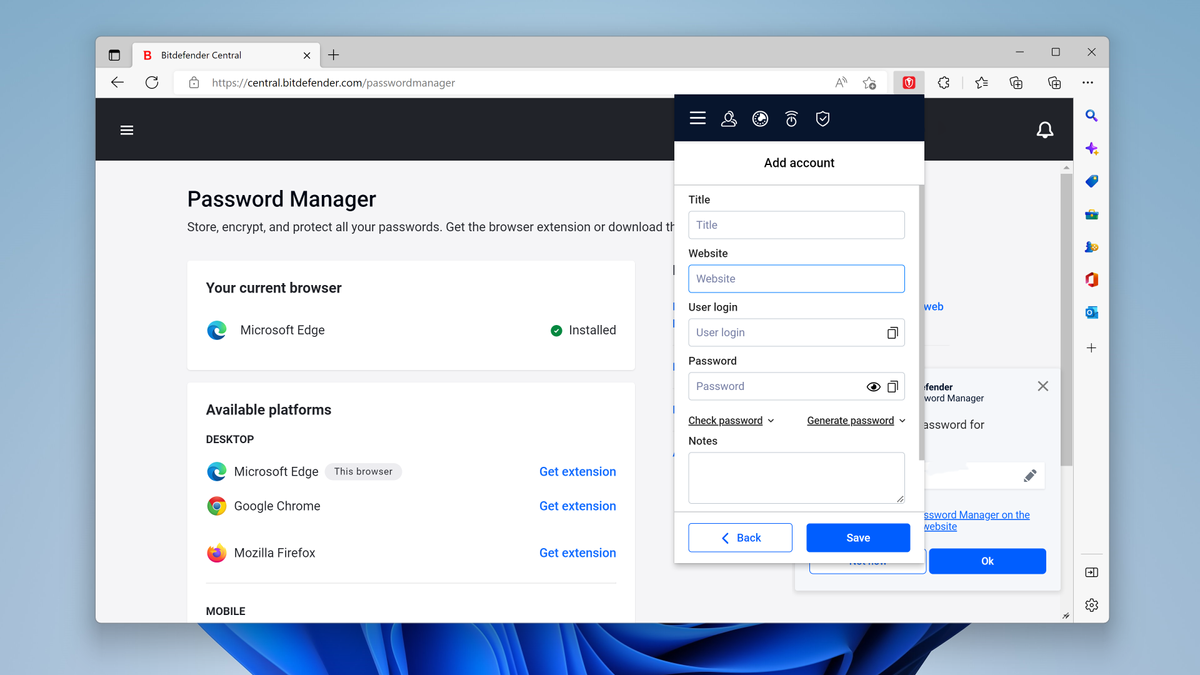This screenshot has height=675, width=1200.
Task: Open the search icon in the Edge sidebar
Action: point(1091,115)
